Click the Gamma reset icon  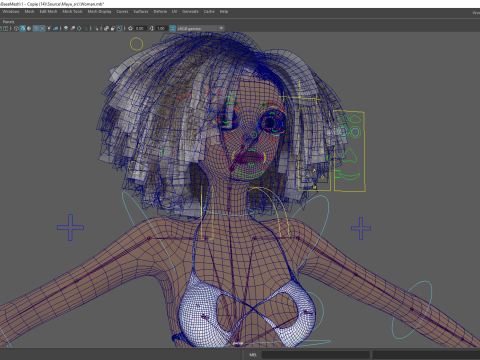coord(152,29)
